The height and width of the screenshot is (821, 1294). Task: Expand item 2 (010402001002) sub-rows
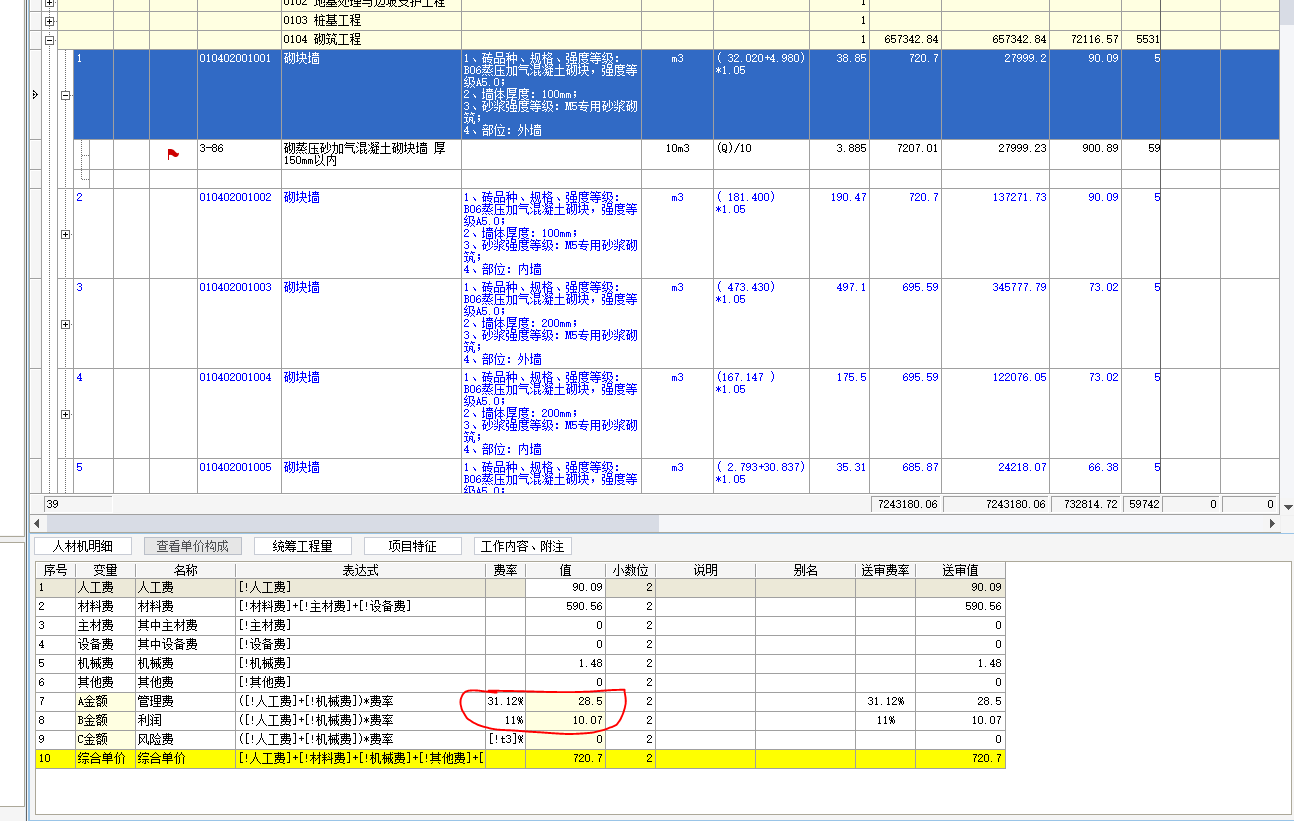pos(67,234)
